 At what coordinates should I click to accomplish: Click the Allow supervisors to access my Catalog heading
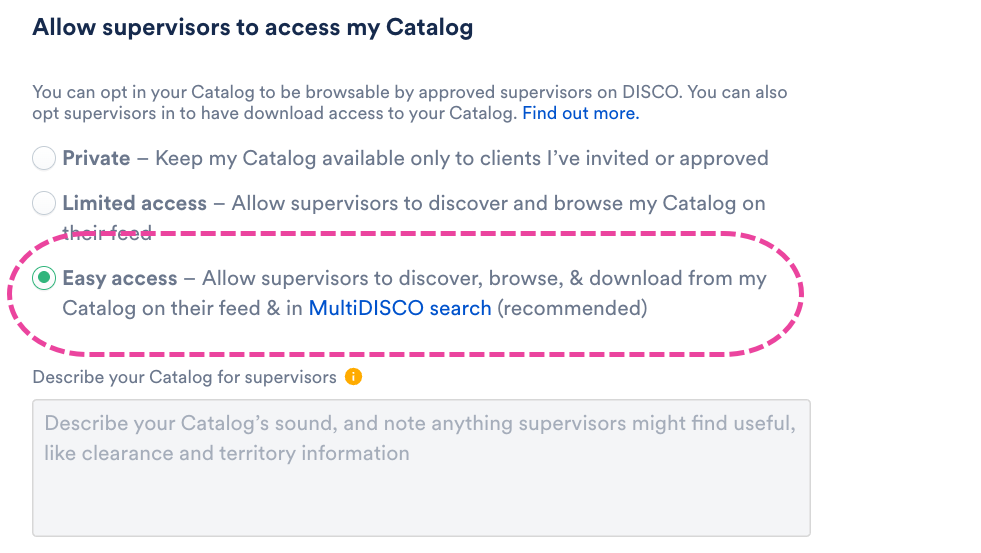click(252, 27)
